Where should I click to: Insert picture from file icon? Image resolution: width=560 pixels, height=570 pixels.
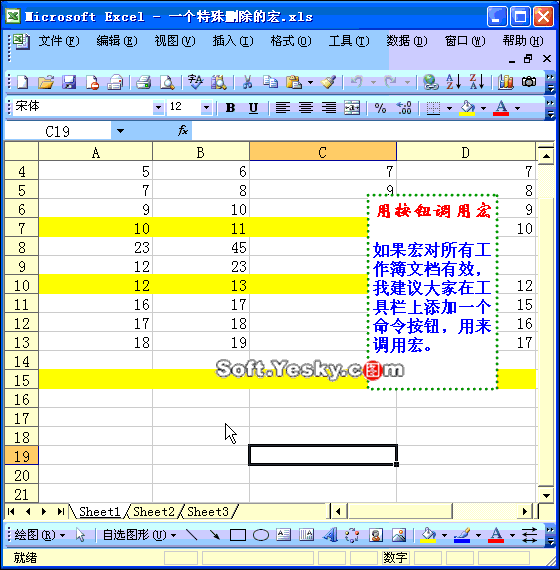click(399, 535)
